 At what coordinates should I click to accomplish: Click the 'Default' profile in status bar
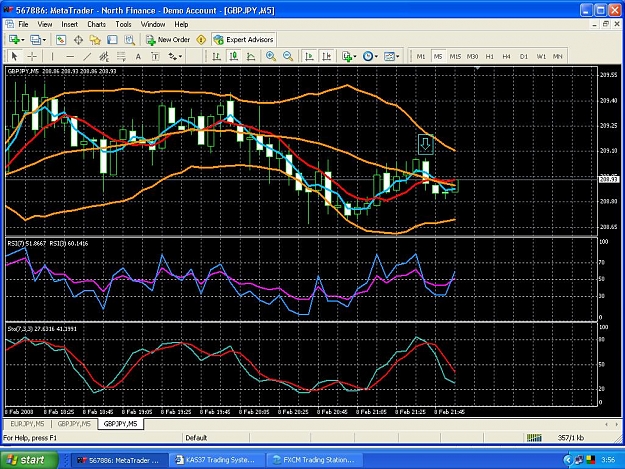coord(196,438)
